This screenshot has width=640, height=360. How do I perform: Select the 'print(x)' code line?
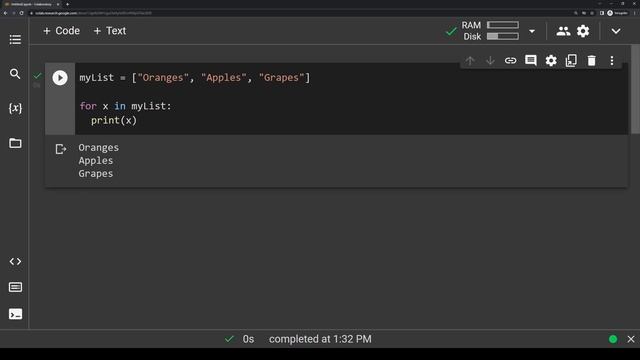point(114,120)
